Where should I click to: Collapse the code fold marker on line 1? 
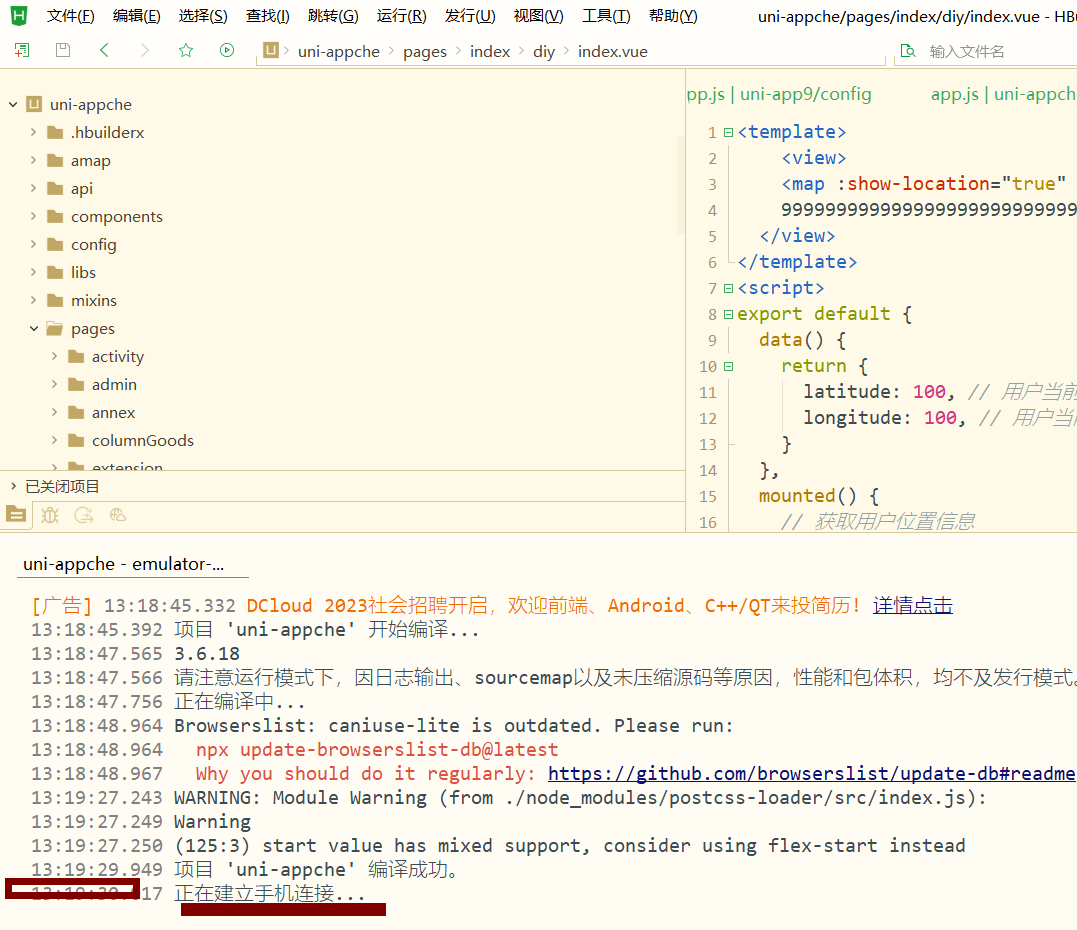tap(728, 132)
